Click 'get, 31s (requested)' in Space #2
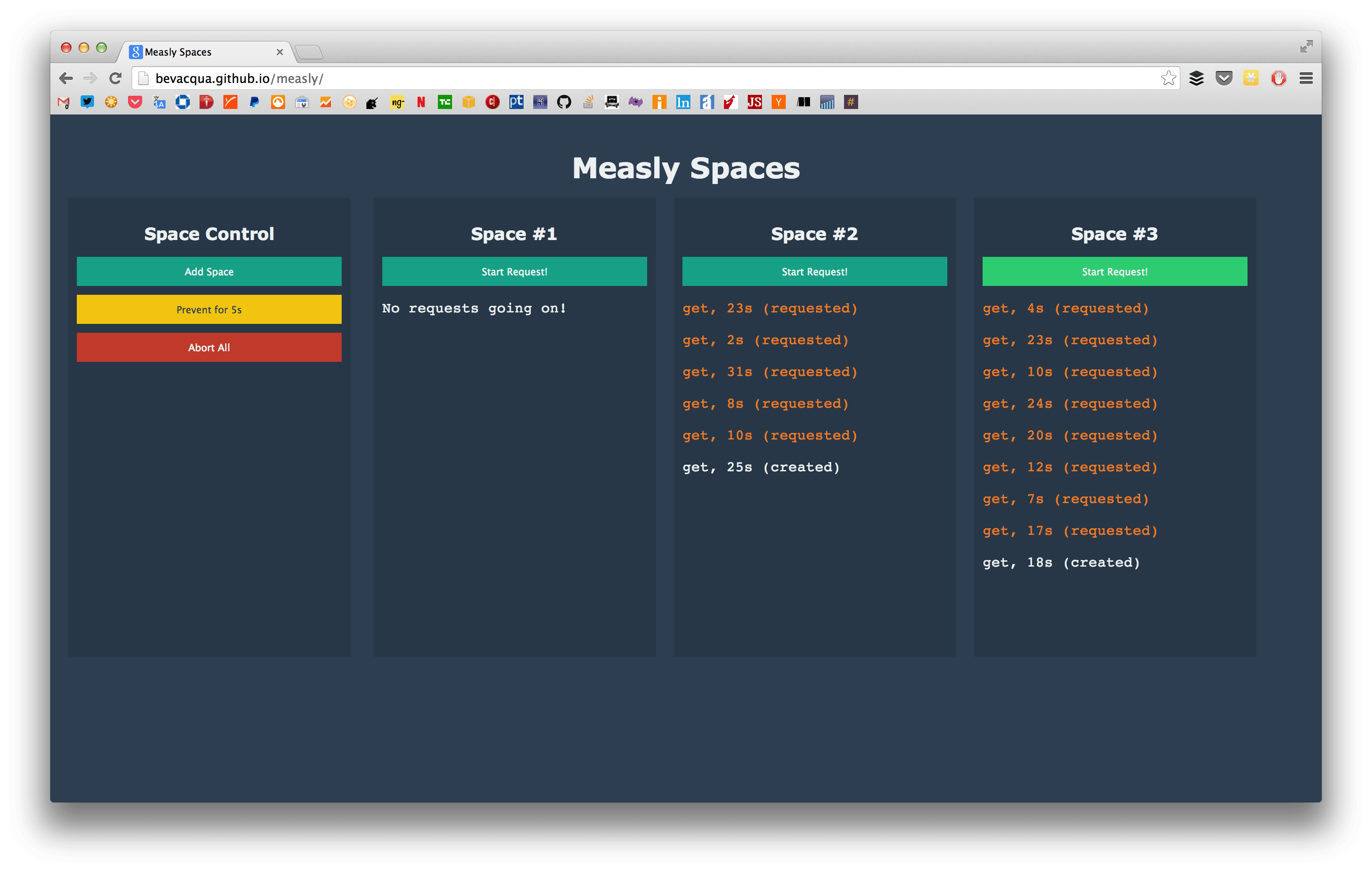 (x=770, y=372)
